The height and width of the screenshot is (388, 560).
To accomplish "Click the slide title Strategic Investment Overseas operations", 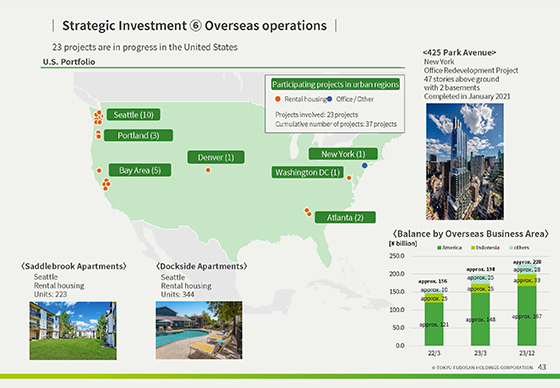I will pos(194,26).
